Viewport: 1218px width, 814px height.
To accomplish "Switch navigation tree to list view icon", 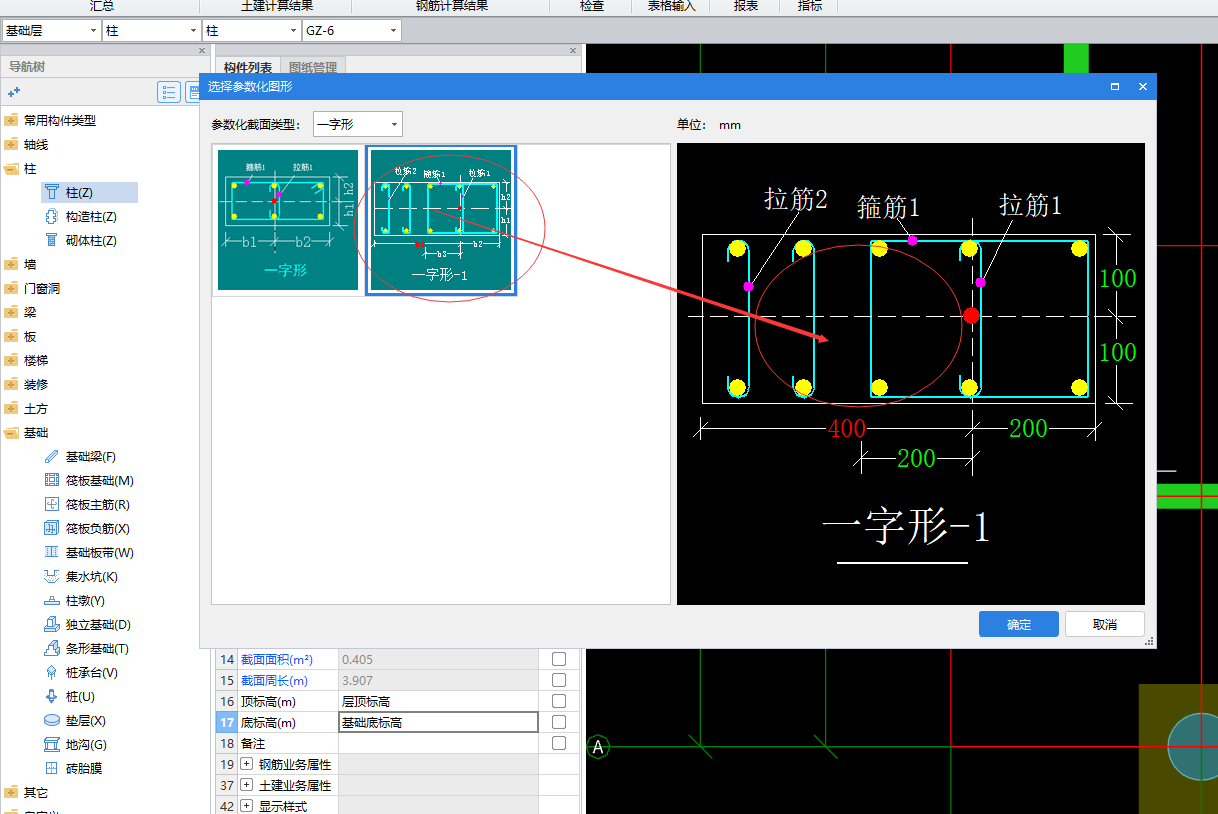I will point(169,93).
